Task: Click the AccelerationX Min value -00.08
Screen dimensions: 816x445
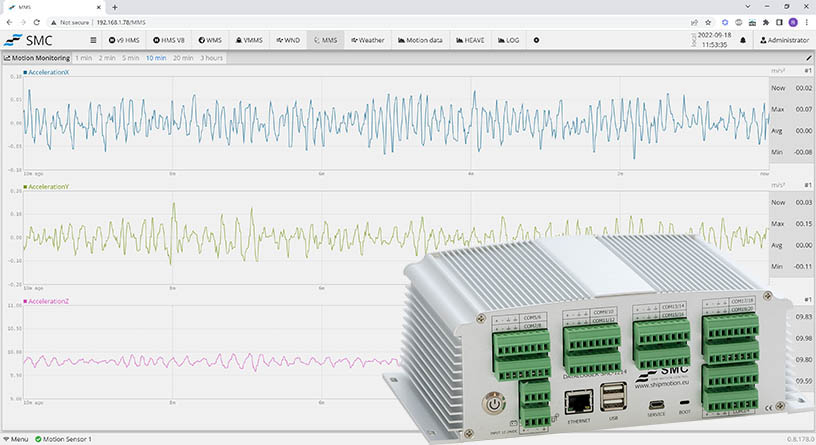Action: 803,152
